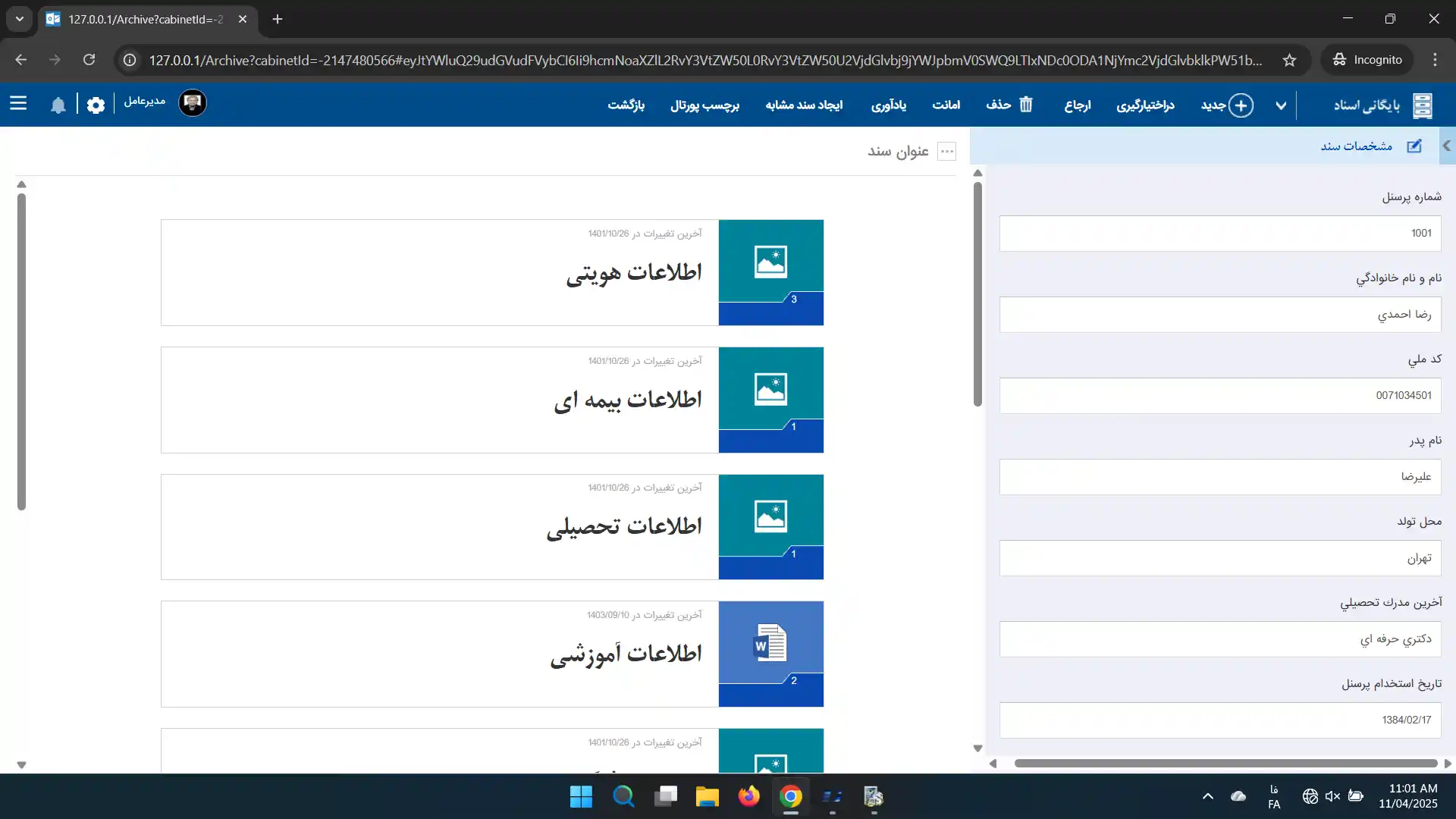1456x819 pixels.
Task: Open the hamburger menu icon
Action: (18, 104)
